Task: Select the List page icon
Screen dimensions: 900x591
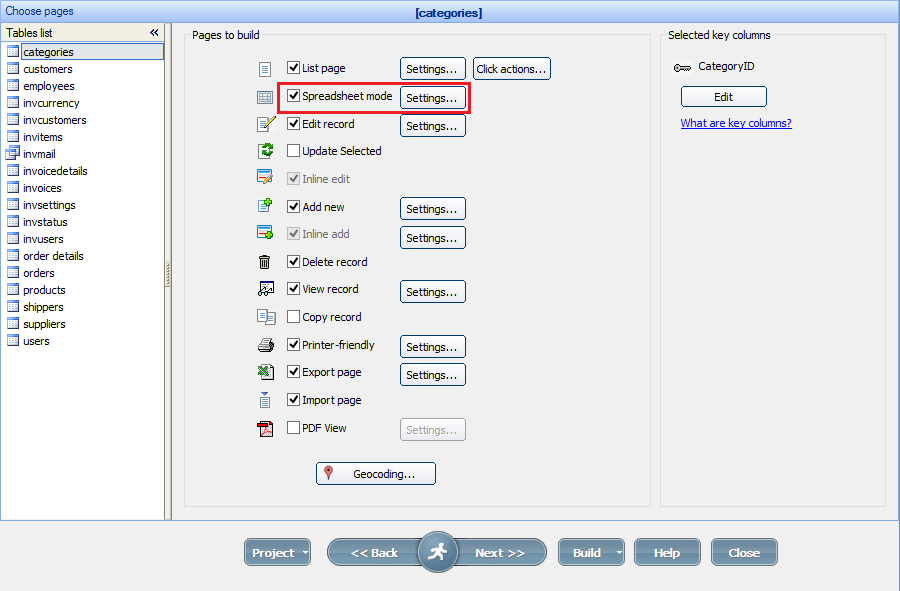Action: click(x=265, y=69)
